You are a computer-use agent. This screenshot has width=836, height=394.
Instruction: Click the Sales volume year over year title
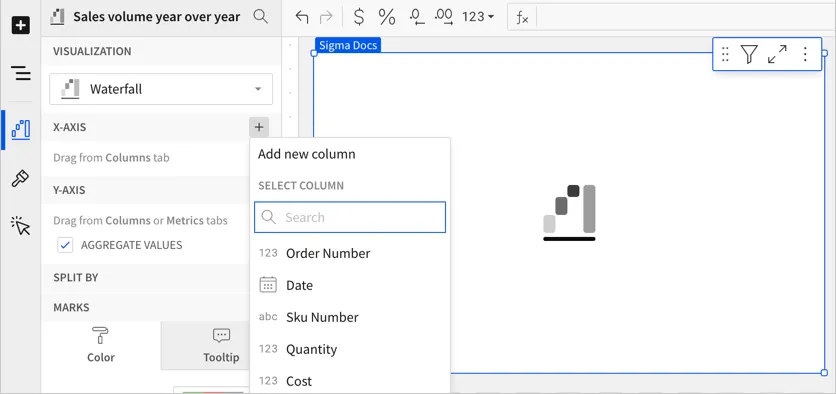(x=157, y=17)
